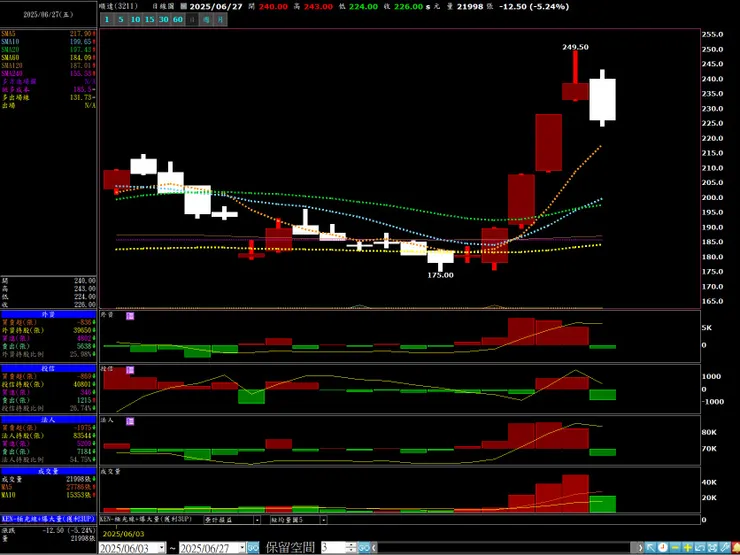Switch to the daily (日) chart tab
This screenshot has height=555, width=740.
[x=192, y=19]
